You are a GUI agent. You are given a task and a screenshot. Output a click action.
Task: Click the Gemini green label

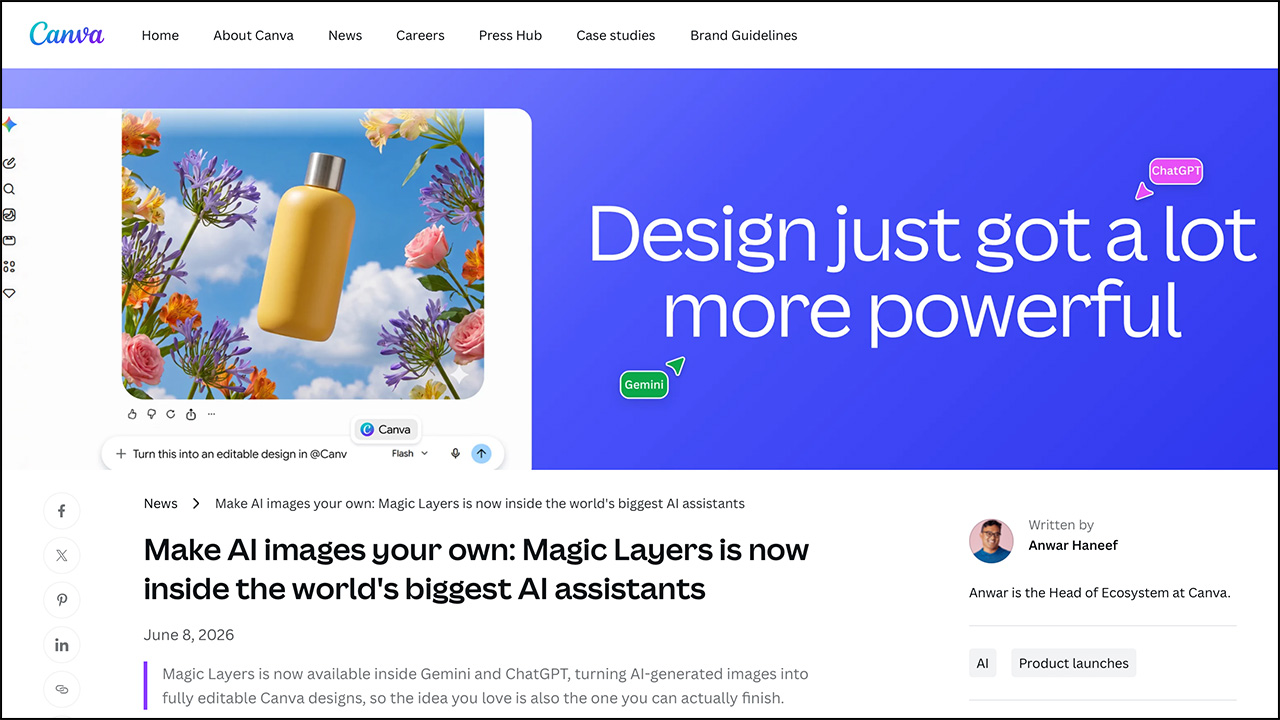point(644,385)
